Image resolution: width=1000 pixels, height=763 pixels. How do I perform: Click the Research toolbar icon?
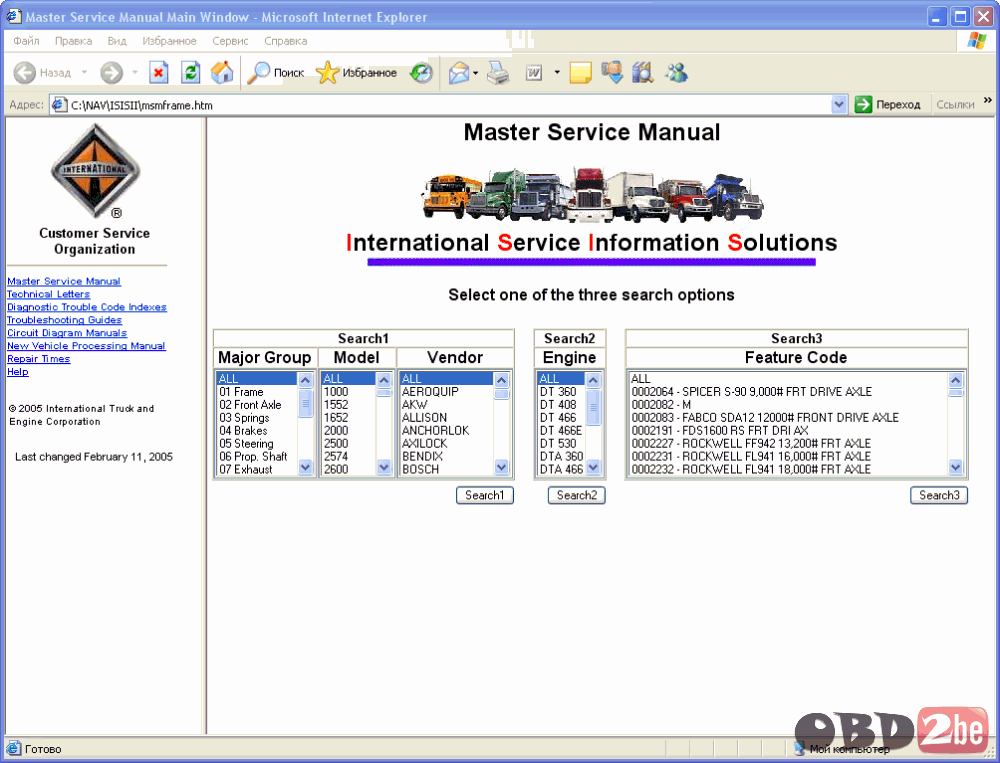tap(643, 73)
